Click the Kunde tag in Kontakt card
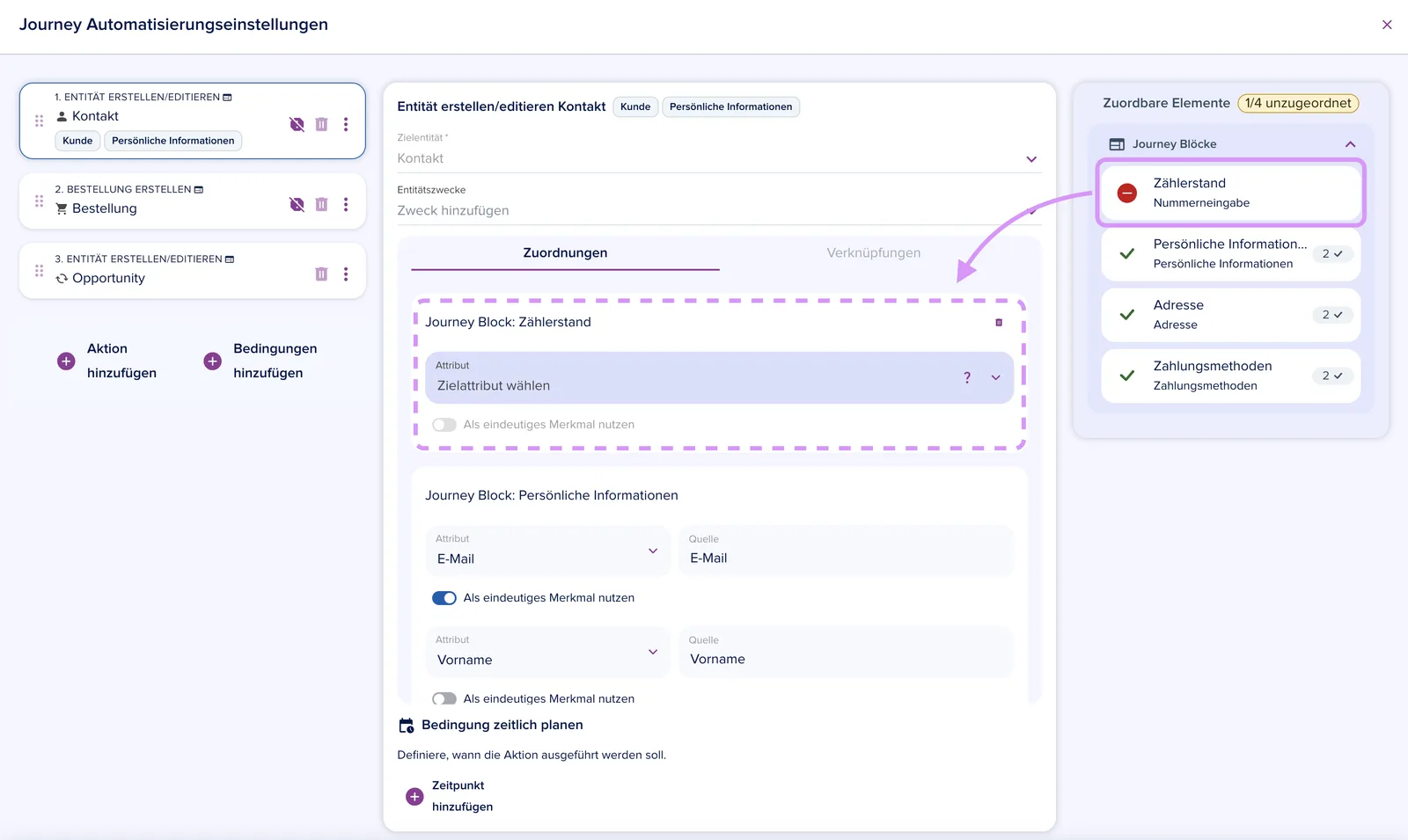The width and height of the screenshot is (1408, 840). point(77,141)
